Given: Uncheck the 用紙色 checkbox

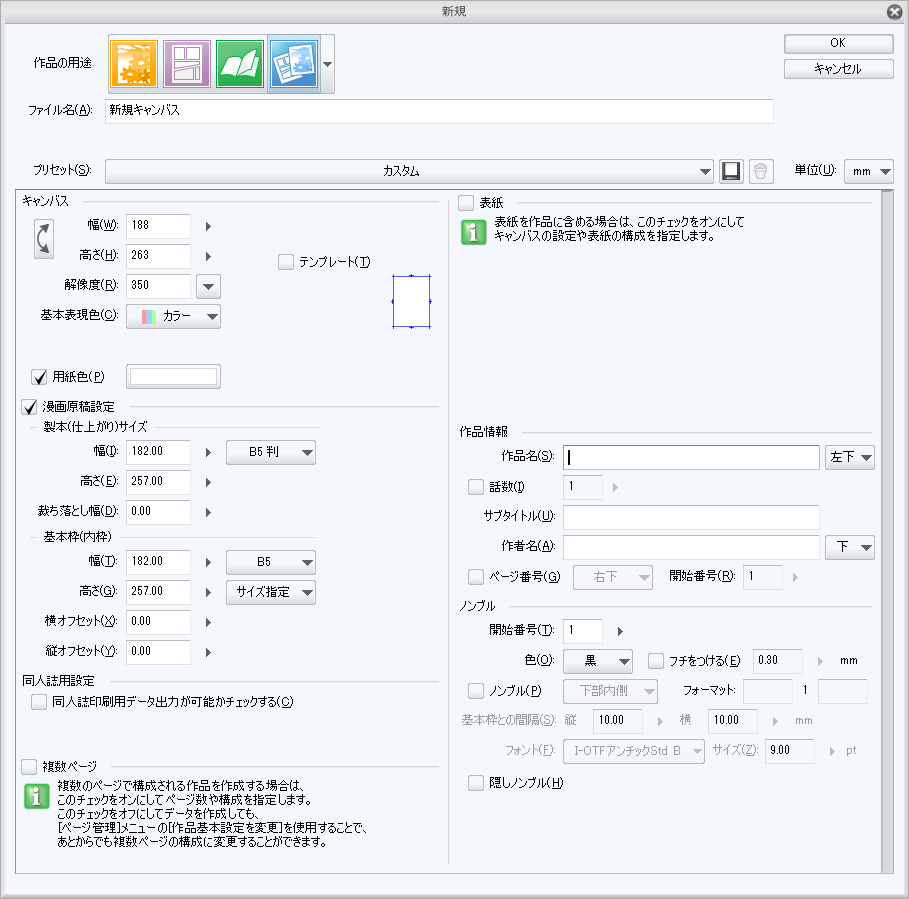Looking at the screenshot, I should click(x=39, y=377).
